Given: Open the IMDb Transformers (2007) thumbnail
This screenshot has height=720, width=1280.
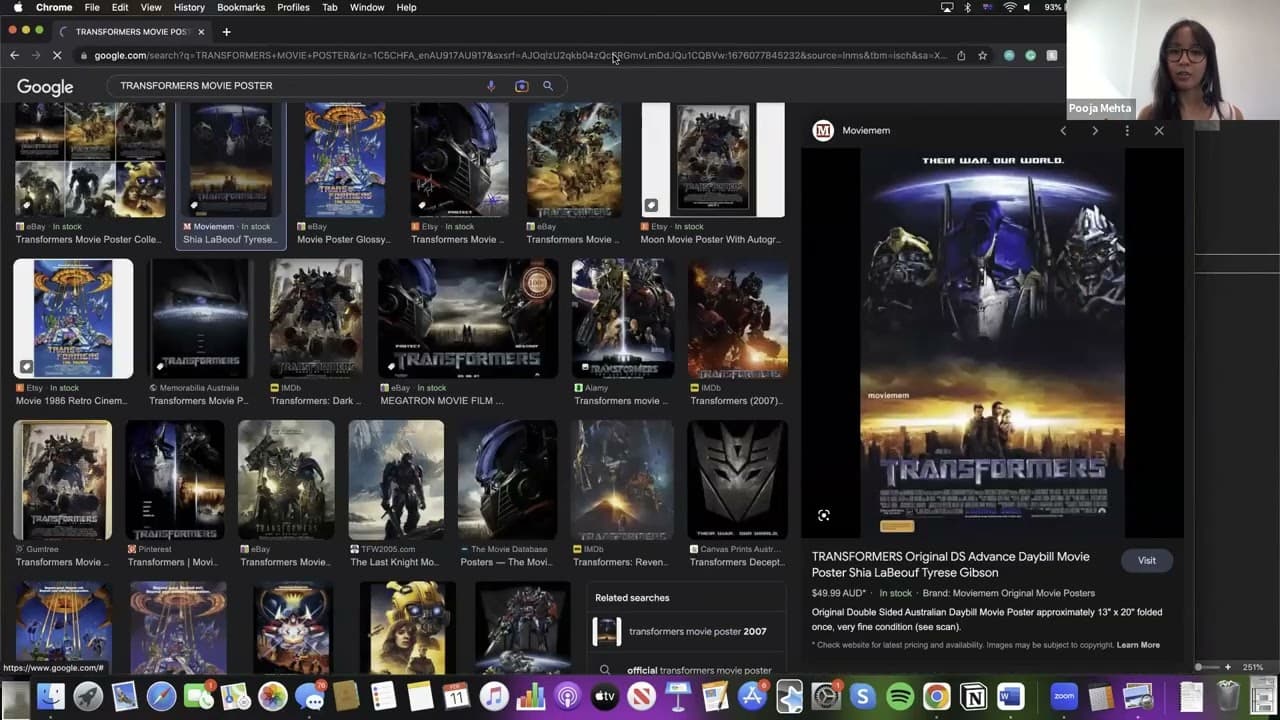Looking at the screenshot, I should [738, 319].
